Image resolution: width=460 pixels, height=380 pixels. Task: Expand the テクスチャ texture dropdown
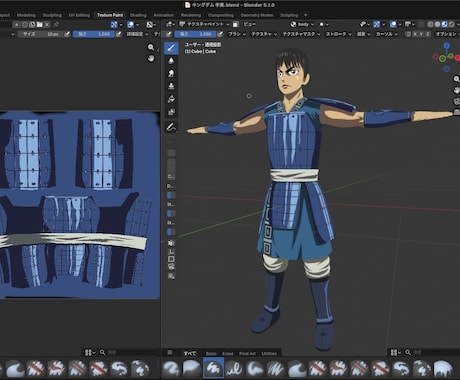[x=264, y=34]
